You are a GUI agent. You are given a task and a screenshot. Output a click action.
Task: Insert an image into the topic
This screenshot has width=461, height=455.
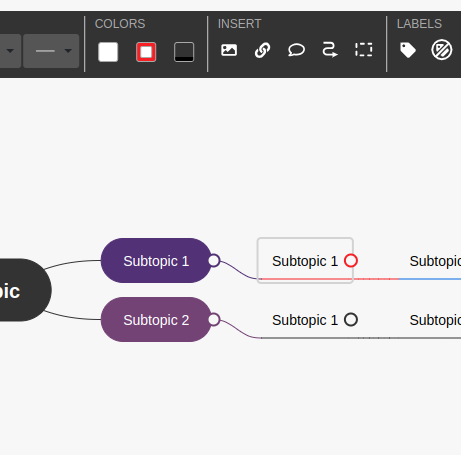[x=229, y=50]
